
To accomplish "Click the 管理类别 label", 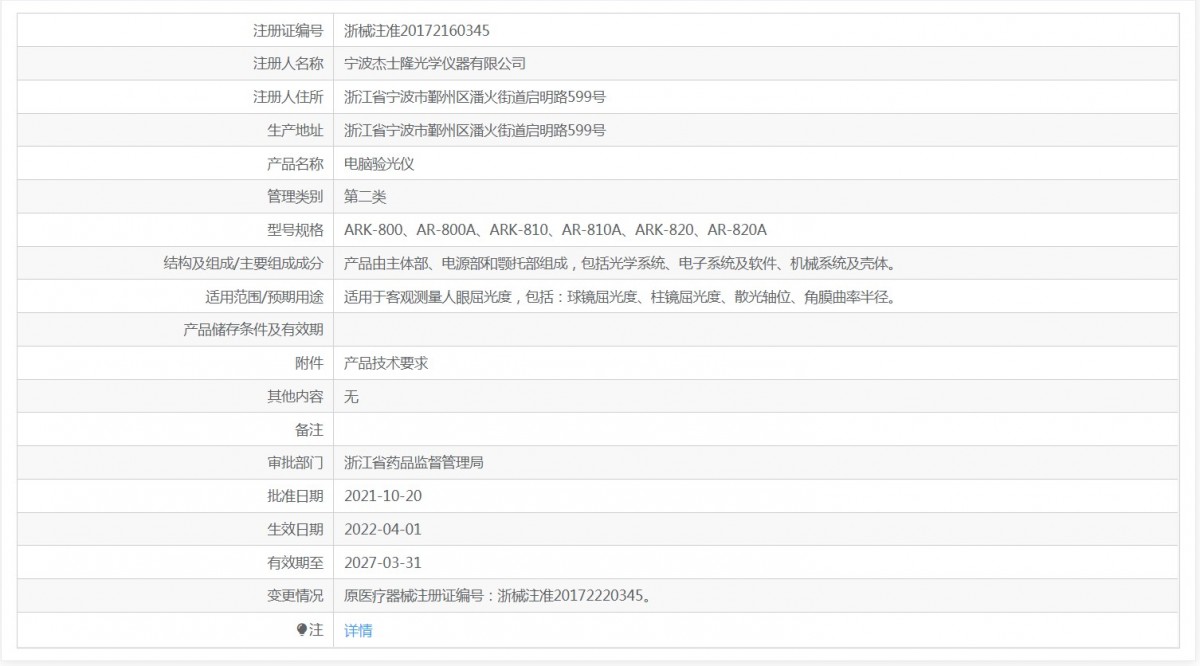I will 296,197.
